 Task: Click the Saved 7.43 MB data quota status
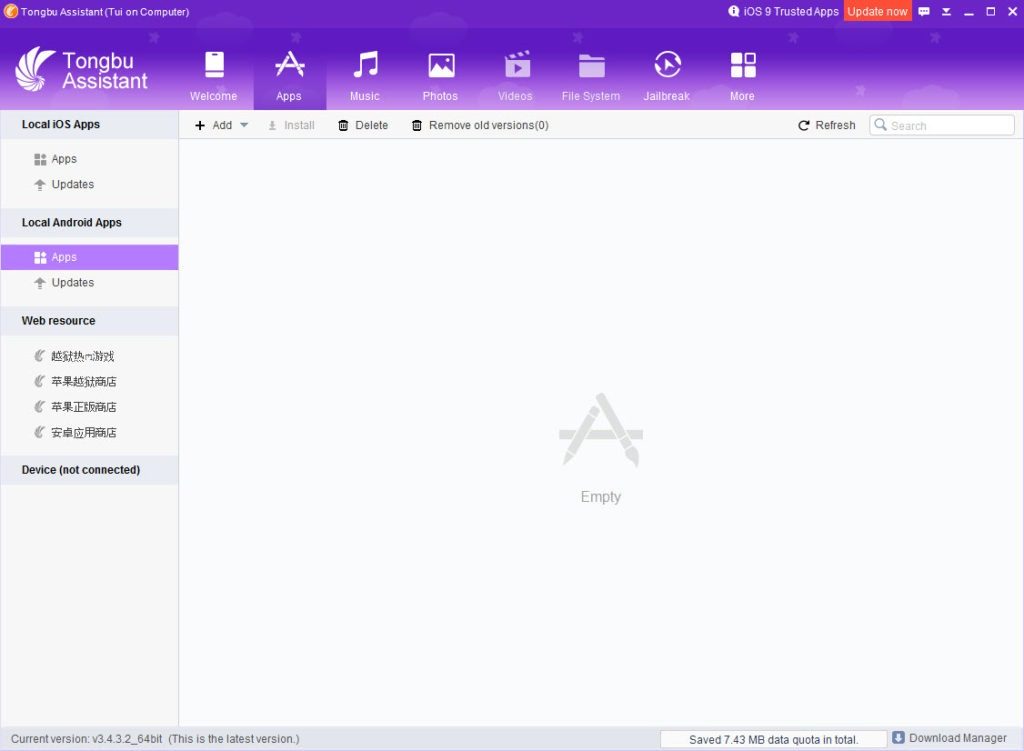click(x=773, y=739)
